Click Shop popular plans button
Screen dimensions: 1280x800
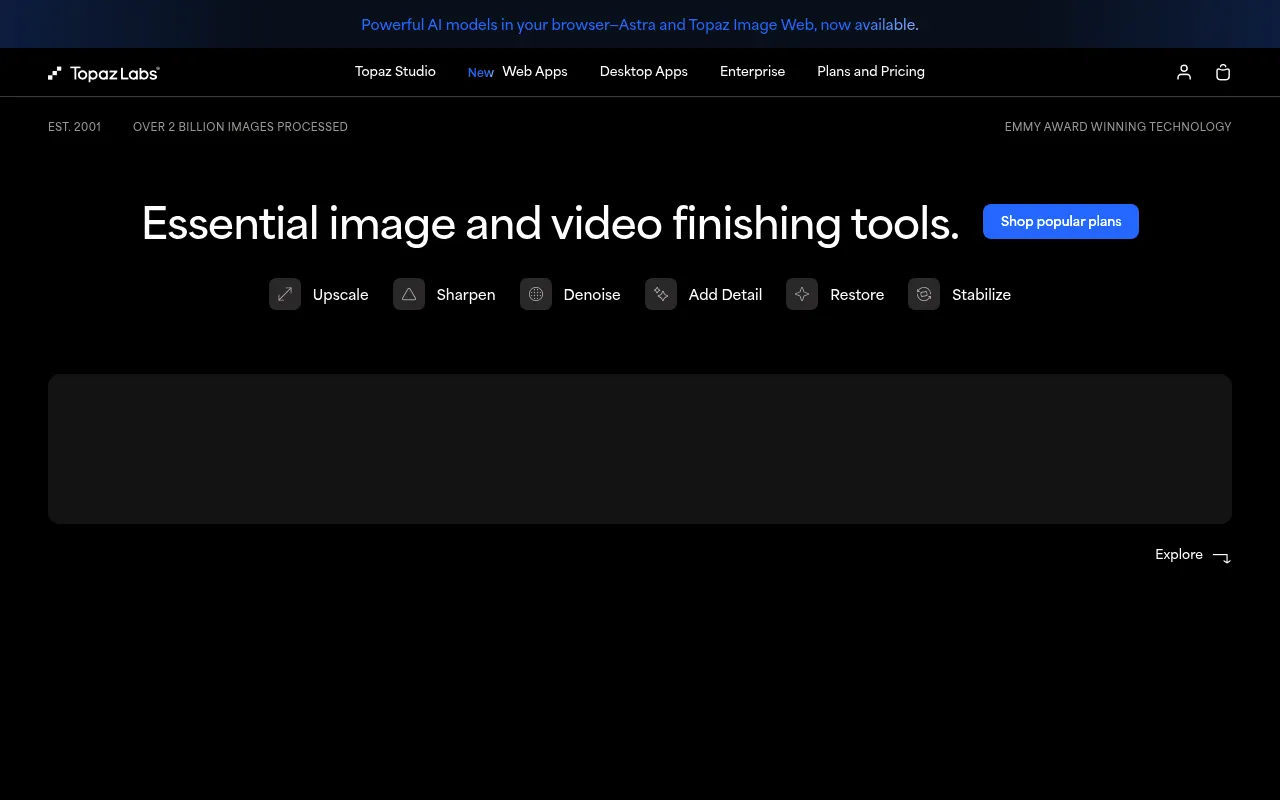coord(1061,221)
